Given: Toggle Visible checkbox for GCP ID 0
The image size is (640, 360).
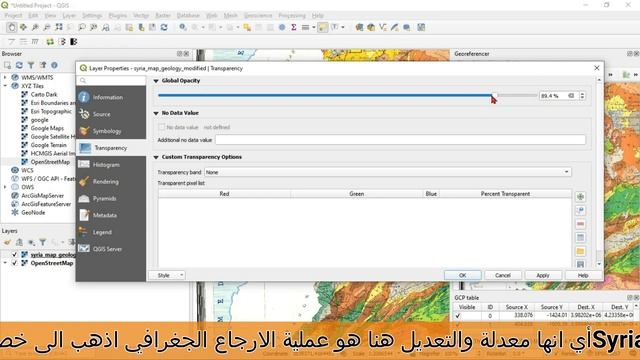Looking at the screenshot, I should pos(458,316).
